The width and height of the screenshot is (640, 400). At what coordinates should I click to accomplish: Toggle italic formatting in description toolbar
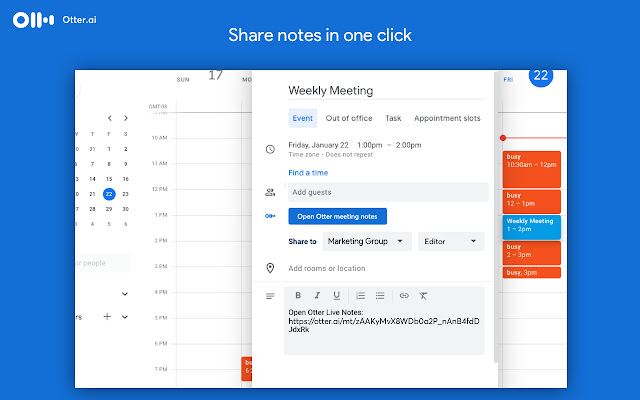coord(317,295)
